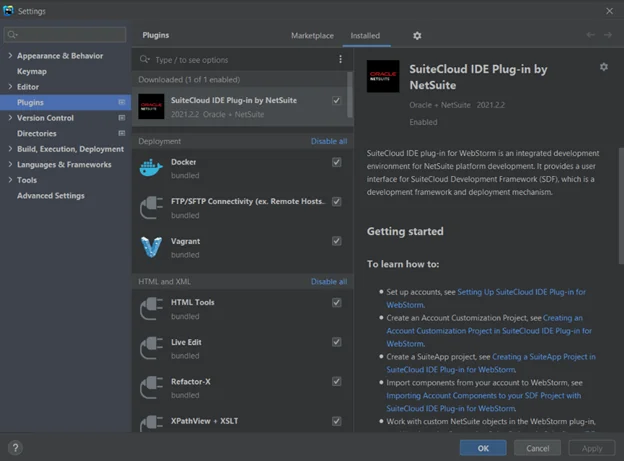Select the Live Edit plugin row
This screenshot has height=461, width=624.
242,349
